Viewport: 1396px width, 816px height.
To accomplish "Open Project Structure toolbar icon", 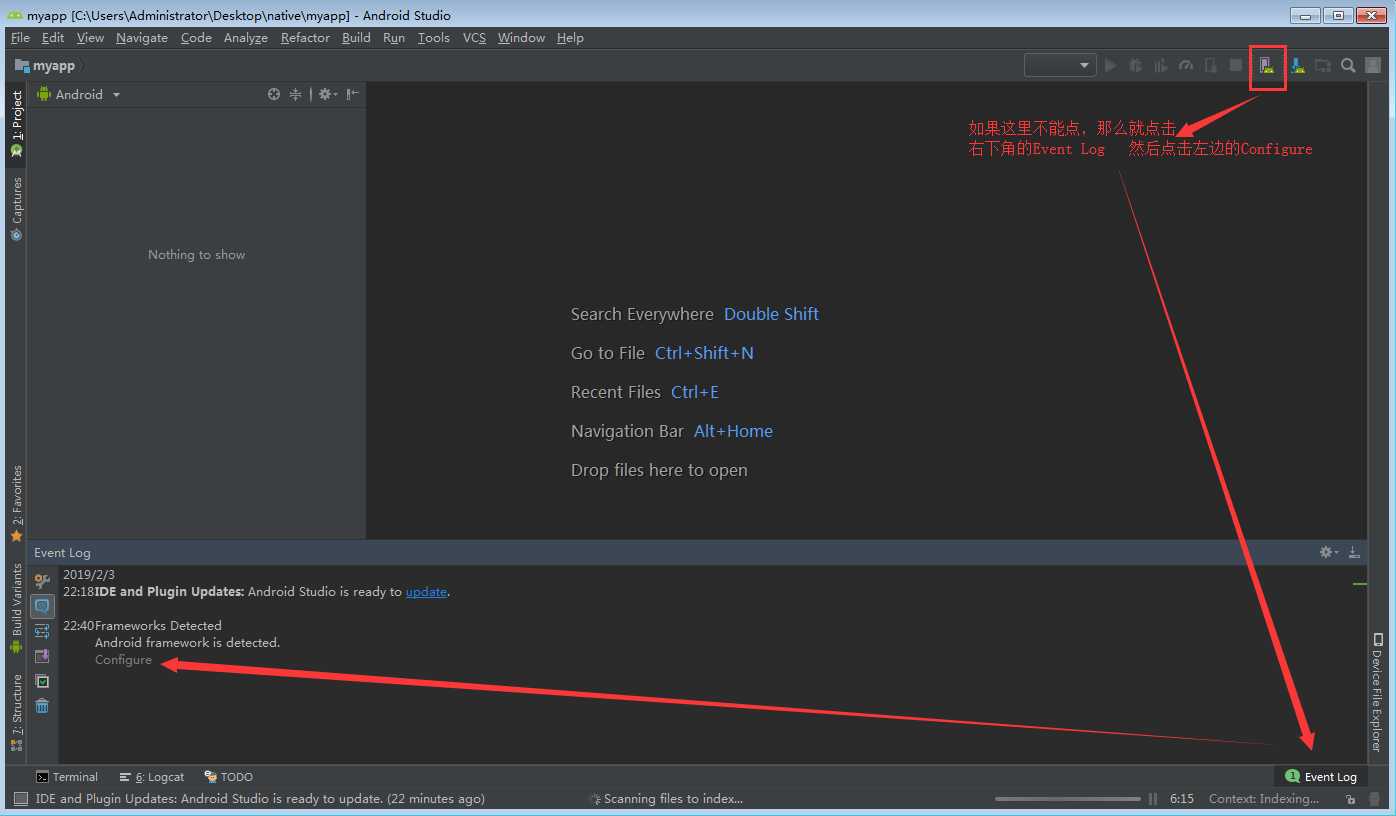I will [1323, 66].
